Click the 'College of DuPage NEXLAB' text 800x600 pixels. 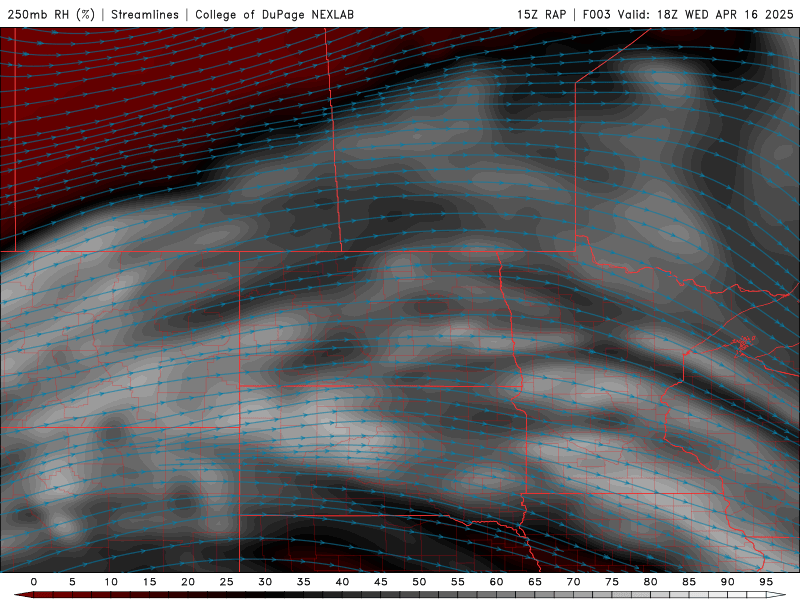point(274,14)
